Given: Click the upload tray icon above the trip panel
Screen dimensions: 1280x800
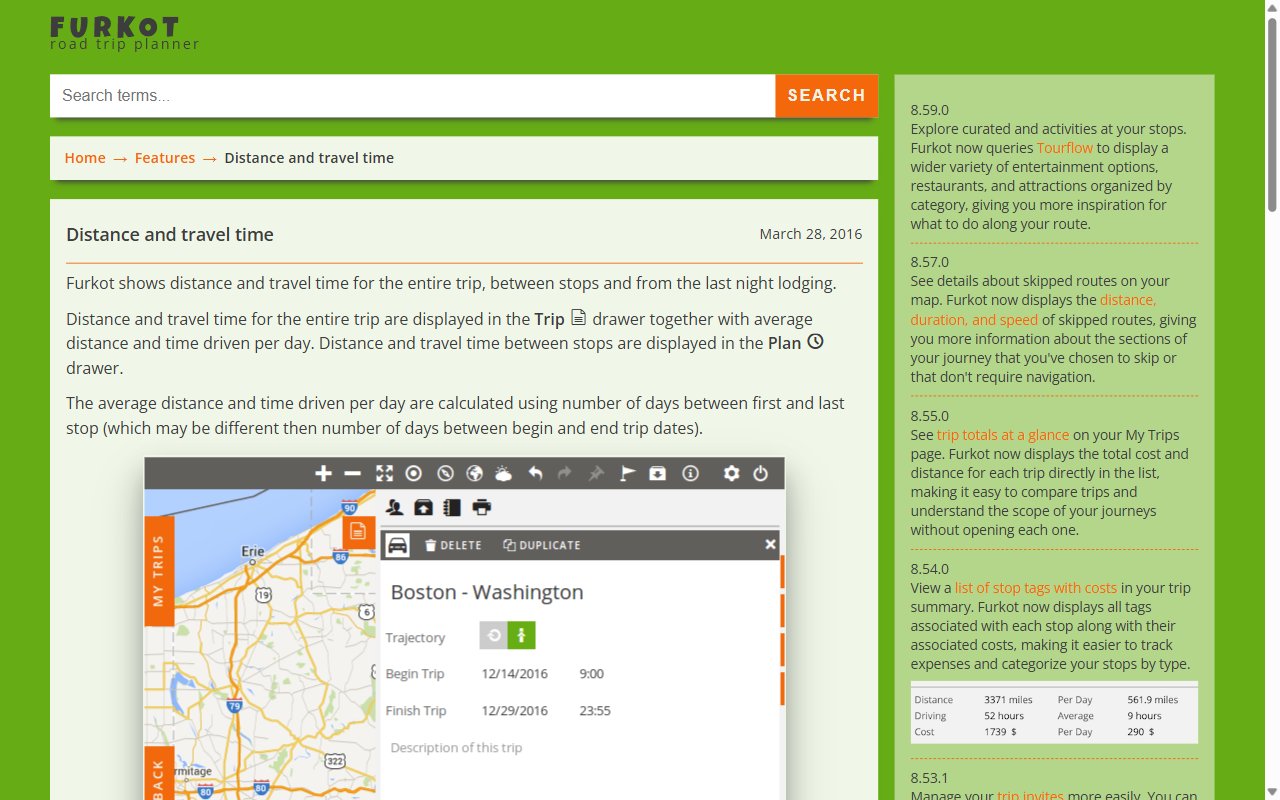Looking at the screenshot, I should click(423, 507).
